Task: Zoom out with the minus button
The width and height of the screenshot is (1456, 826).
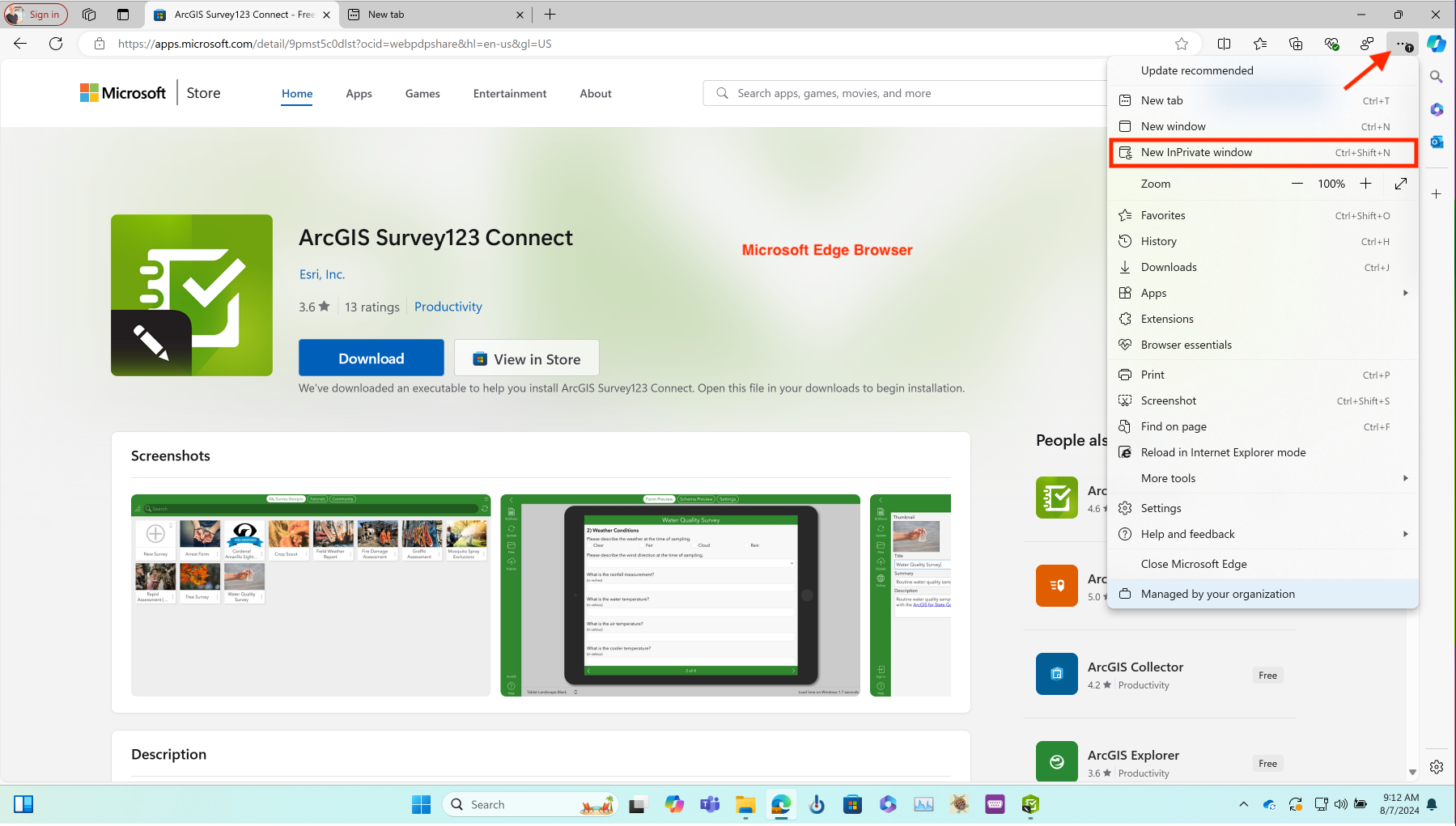Action: coord(1297,184)
